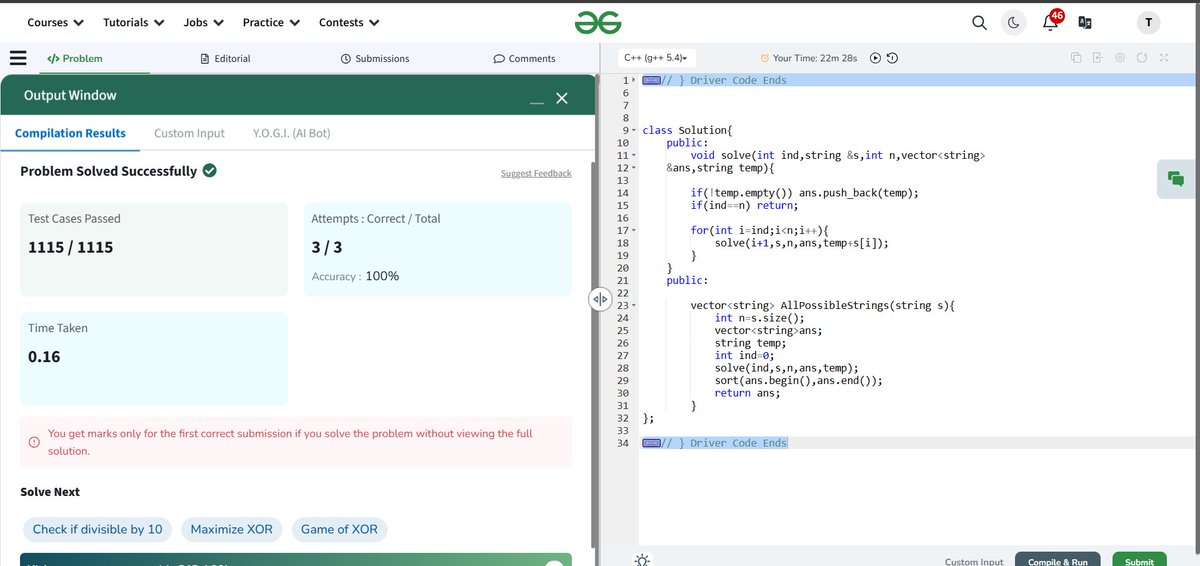Click the Time Taken 0.16 value
1200x566 pixels.
pos(44,356)
